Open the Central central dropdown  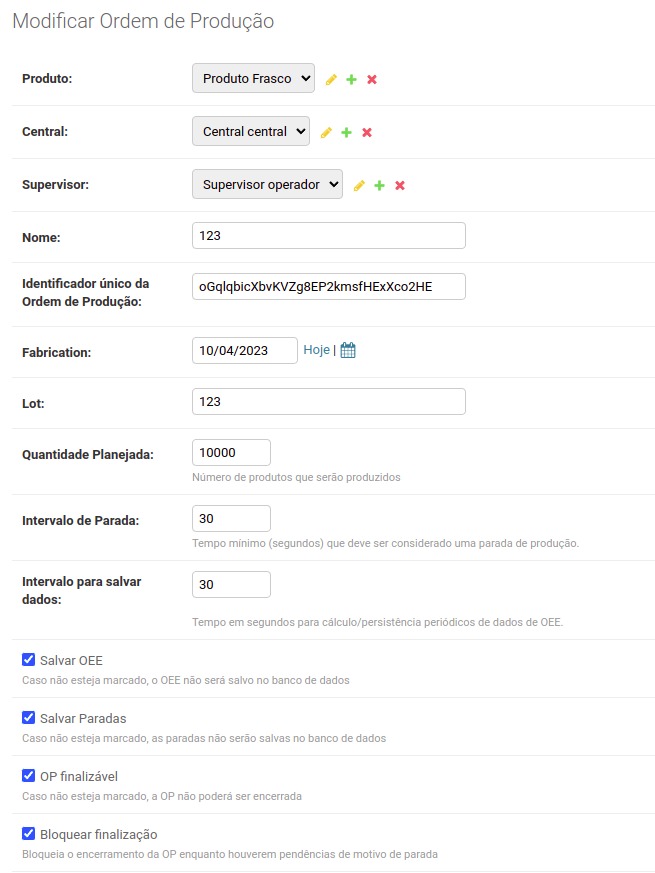point(250,131)
